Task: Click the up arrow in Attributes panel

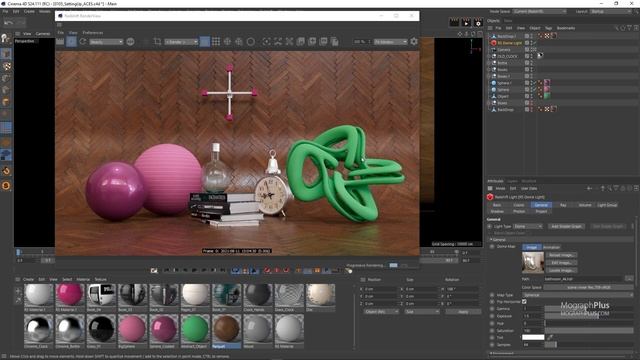Action: pos(602,188)
